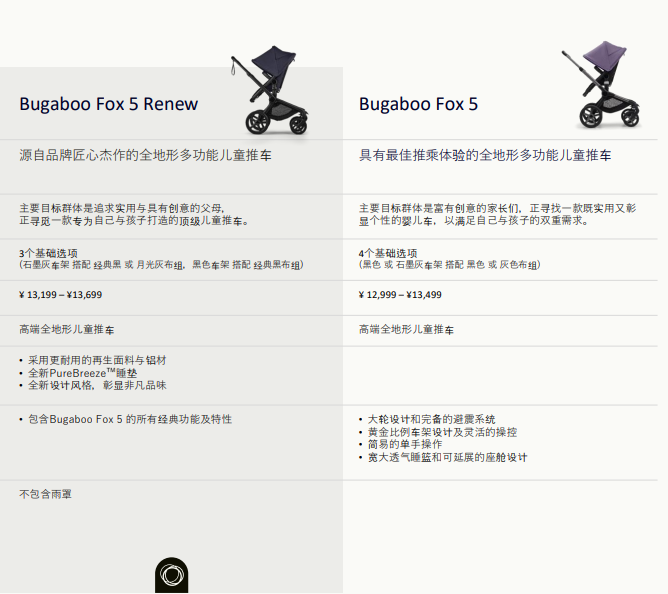
Task: Click the text 不包含雨罩
Action: 45,494
